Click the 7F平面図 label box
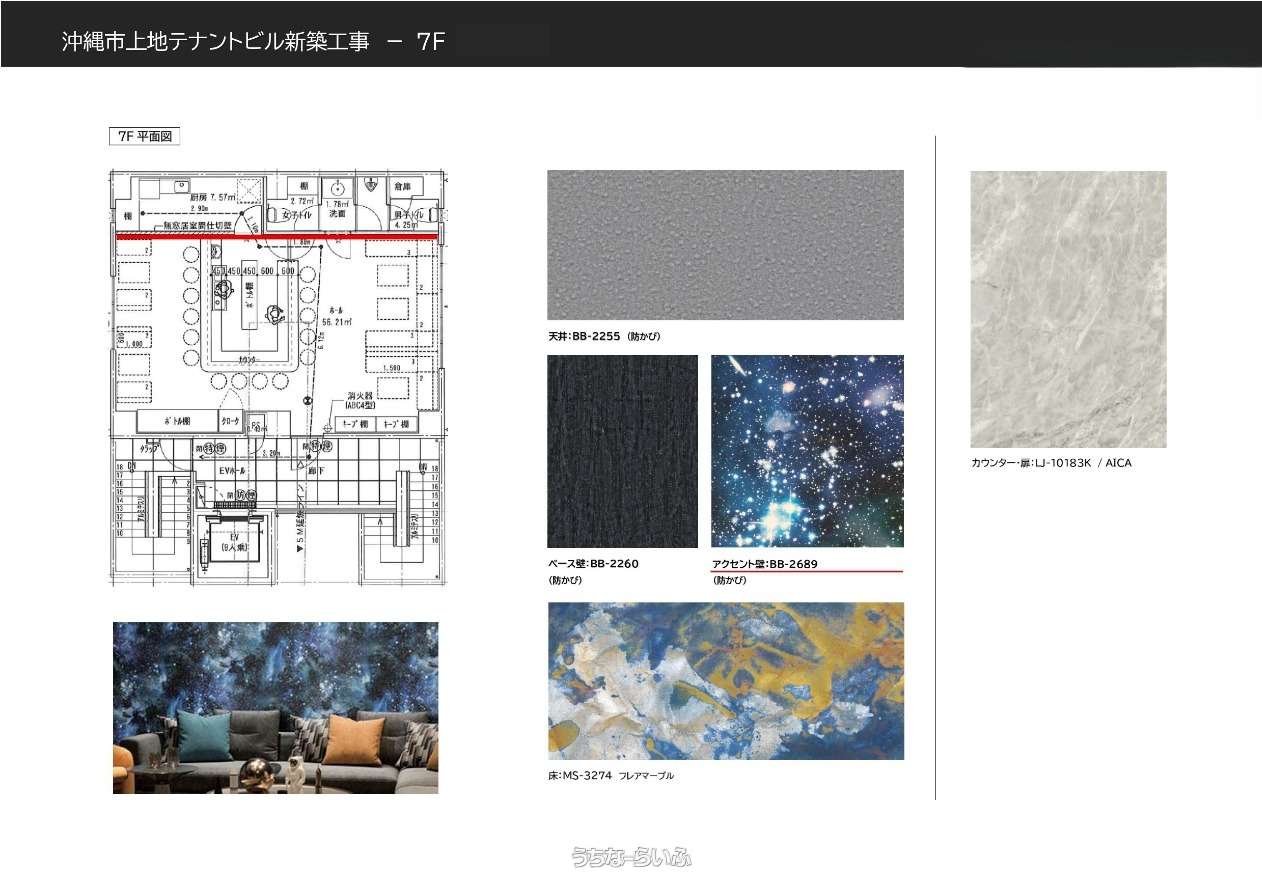This screenshot has height=892, width=1262. pyautogui.click(x=144, y=137)
